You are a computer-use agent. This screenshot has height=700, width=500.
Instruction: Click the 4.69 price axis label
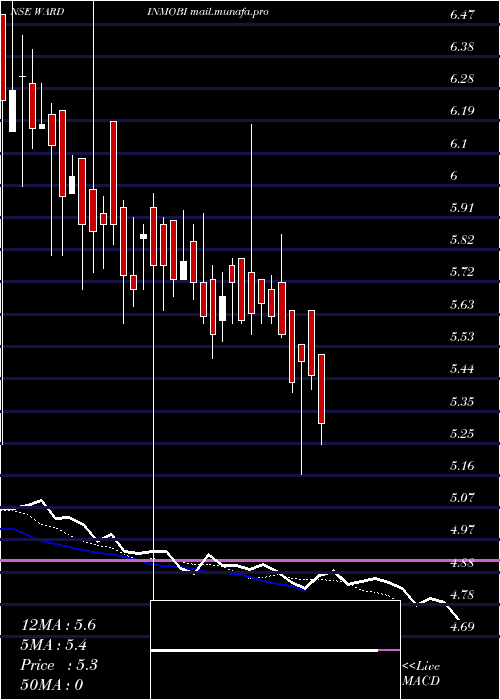(x=462, y=626)
